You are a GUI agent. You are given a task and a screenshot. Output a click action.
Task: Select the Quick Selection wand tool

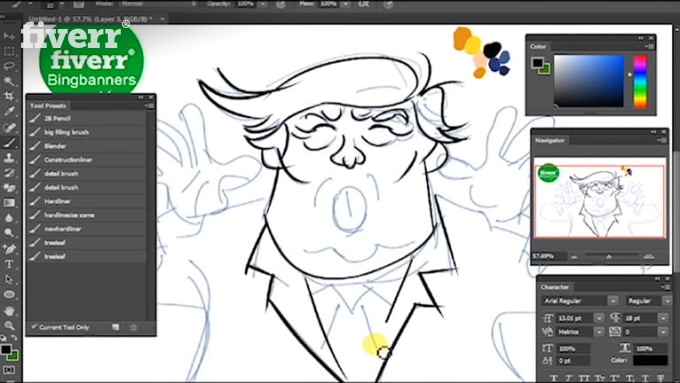pyautogui.click(x=9, y=82)
